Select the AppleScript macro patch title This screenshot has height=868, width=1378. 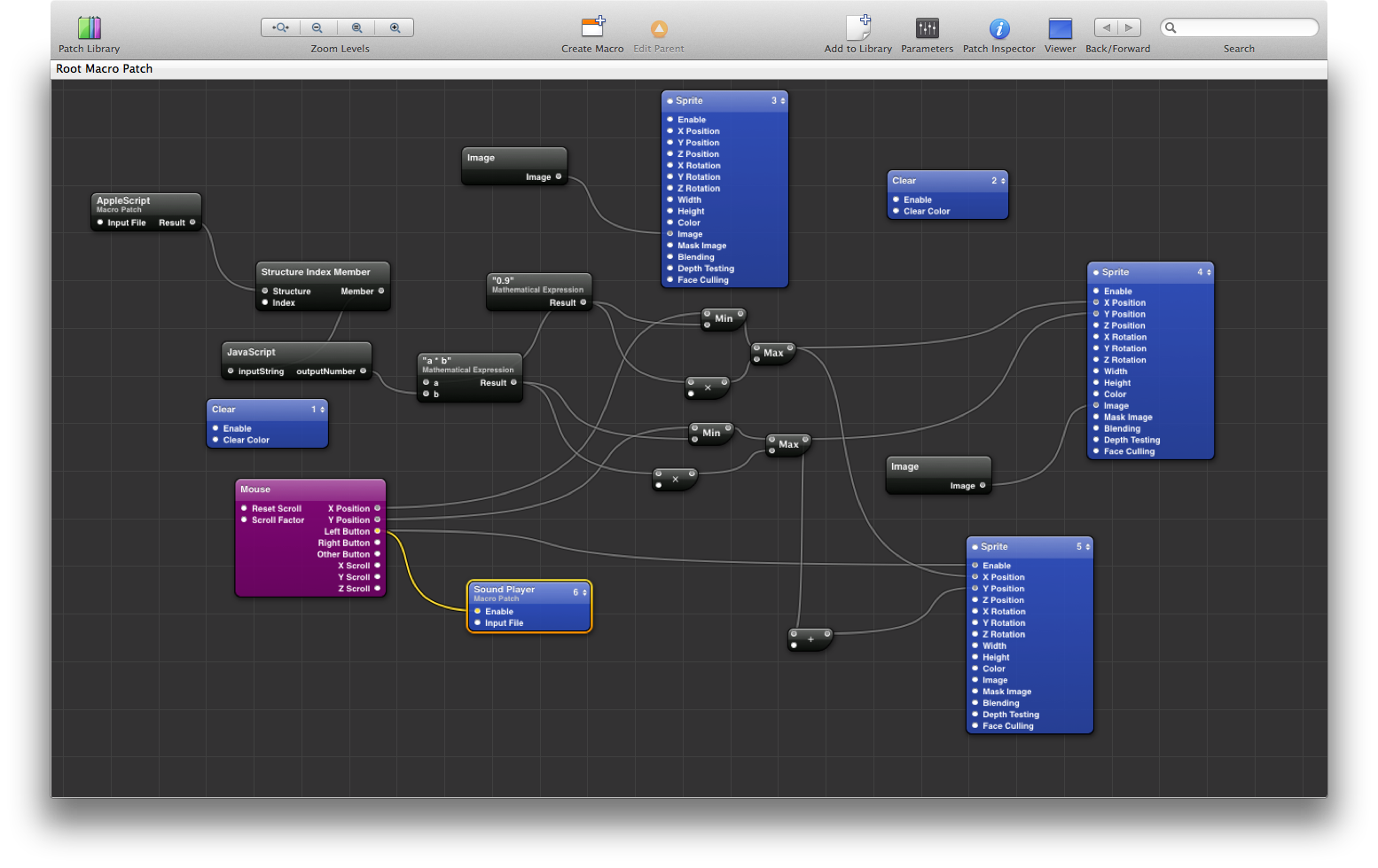click(x=123, y=201)
